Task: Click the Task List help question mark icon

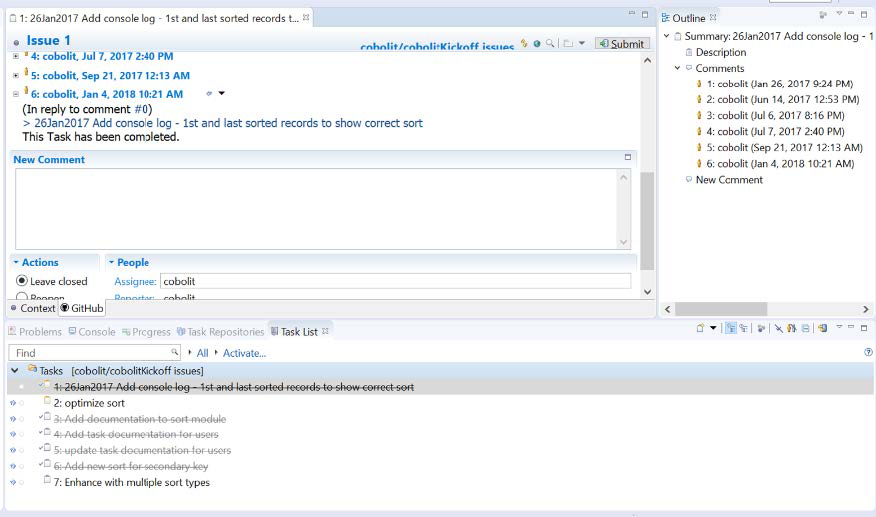Action: point(868,352)
